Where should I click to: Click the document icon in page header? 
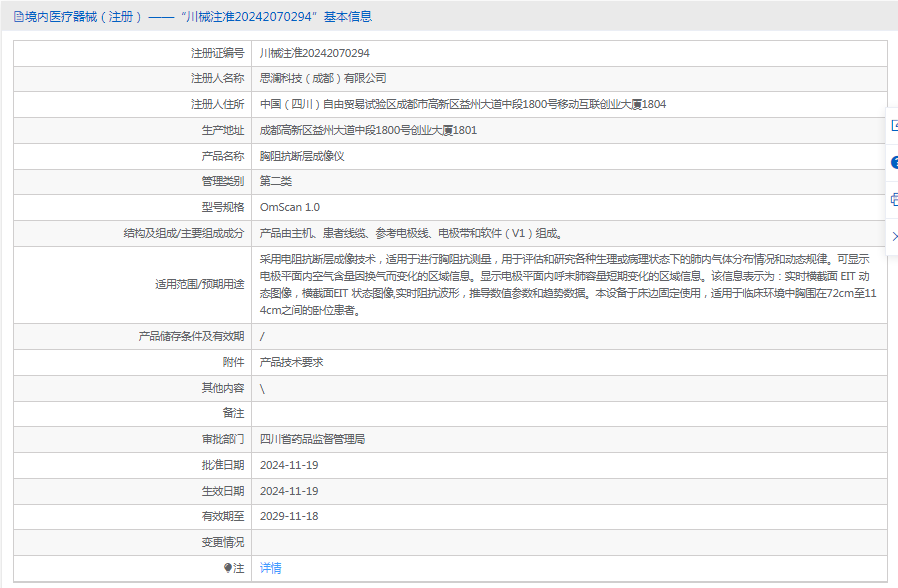pos(18,17)
